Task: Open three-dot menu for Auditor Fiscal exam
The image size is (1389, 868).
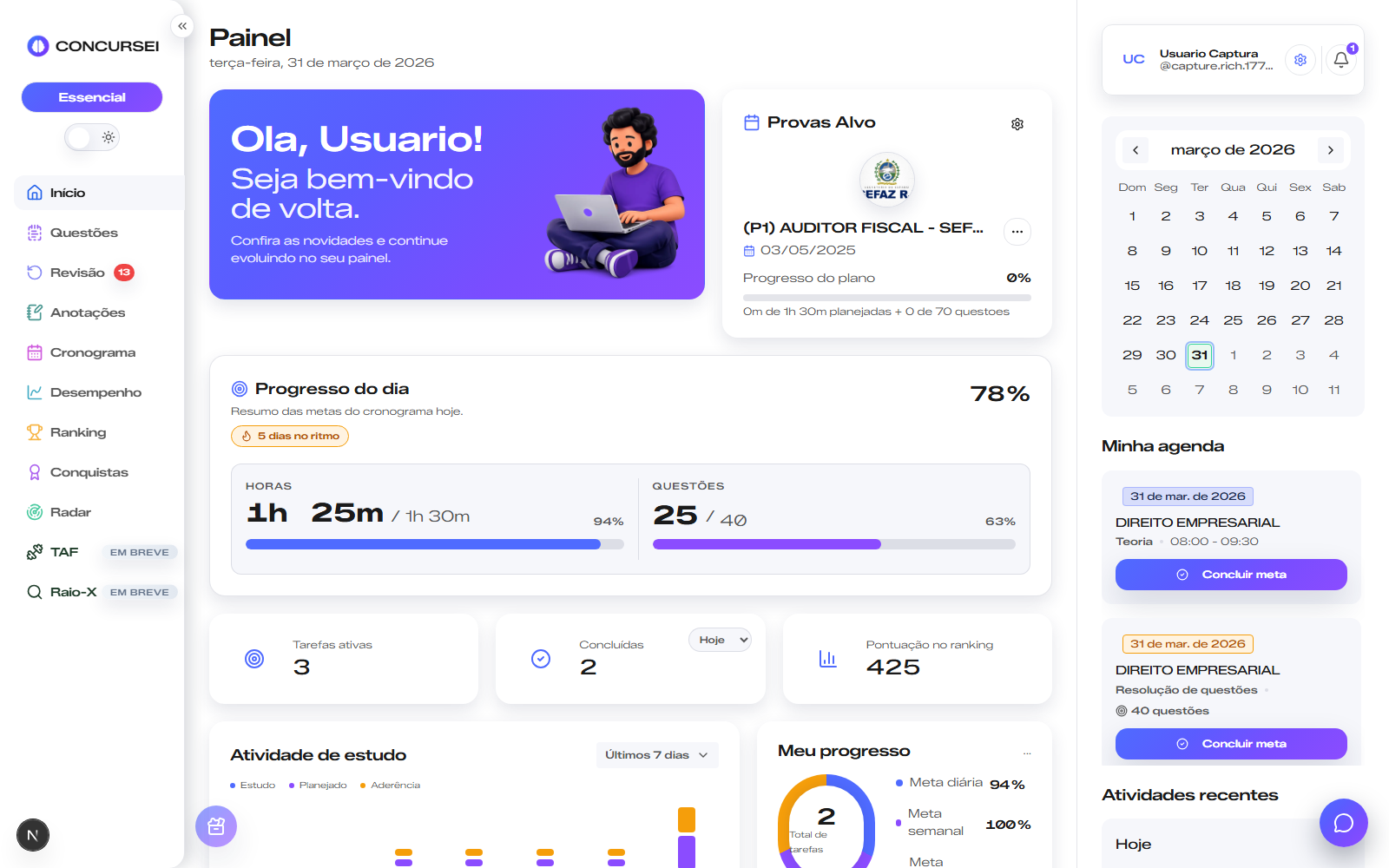Action: [1017, 232]
